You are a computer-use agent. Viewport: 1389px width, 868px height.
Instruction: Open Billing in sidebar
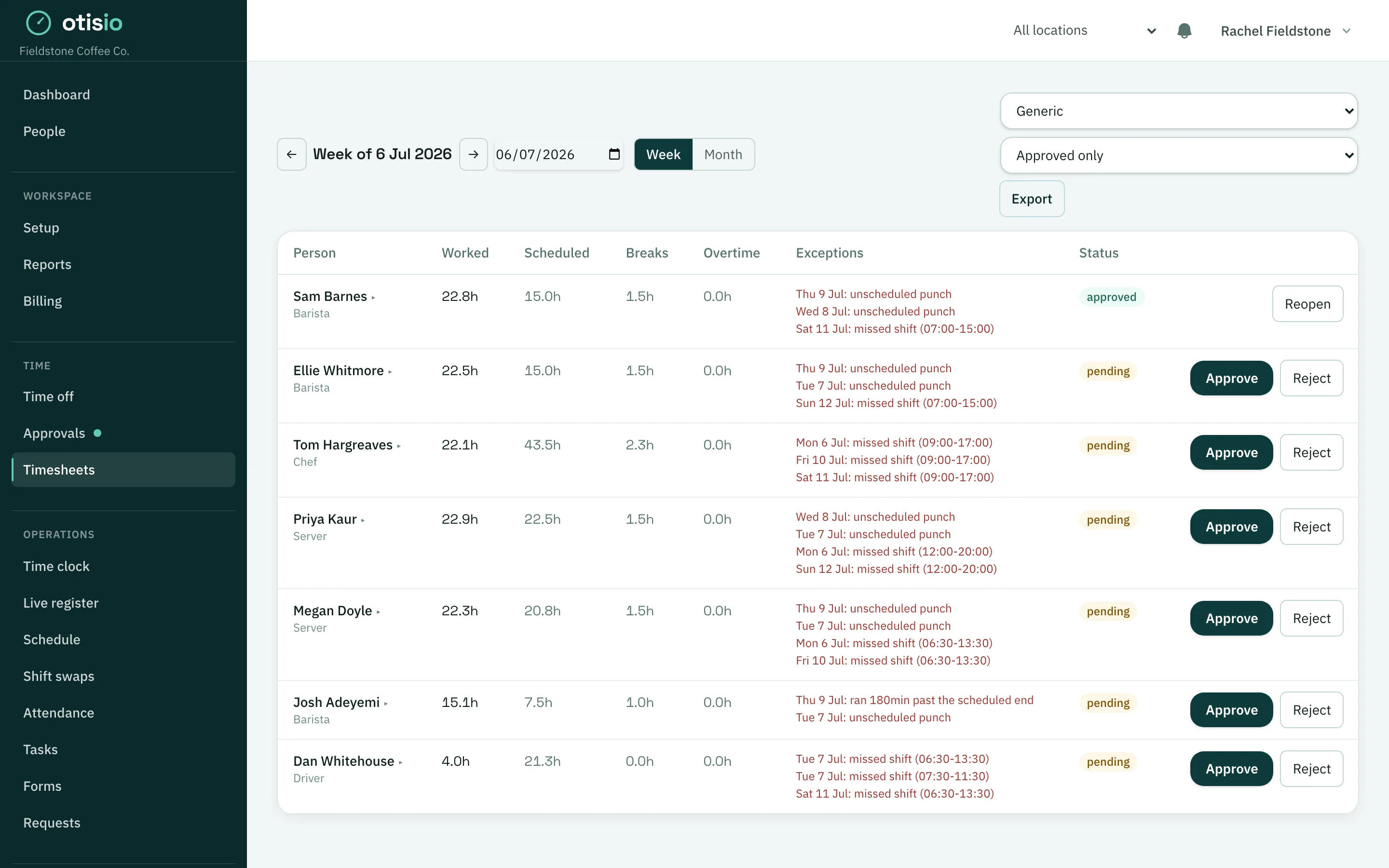123,301
